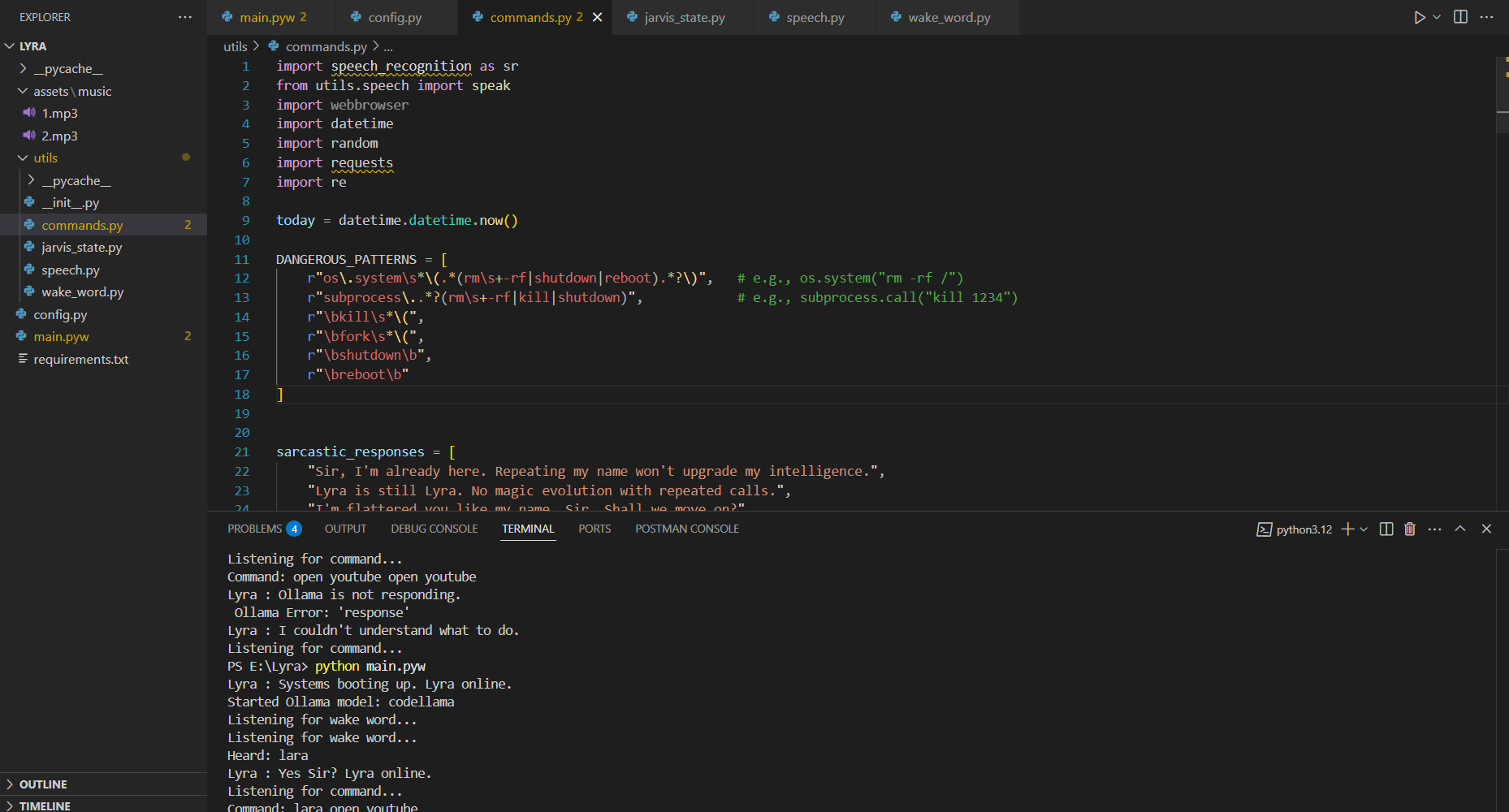
Task: Collapse the utils folder
Action: [x=23, y=158]
